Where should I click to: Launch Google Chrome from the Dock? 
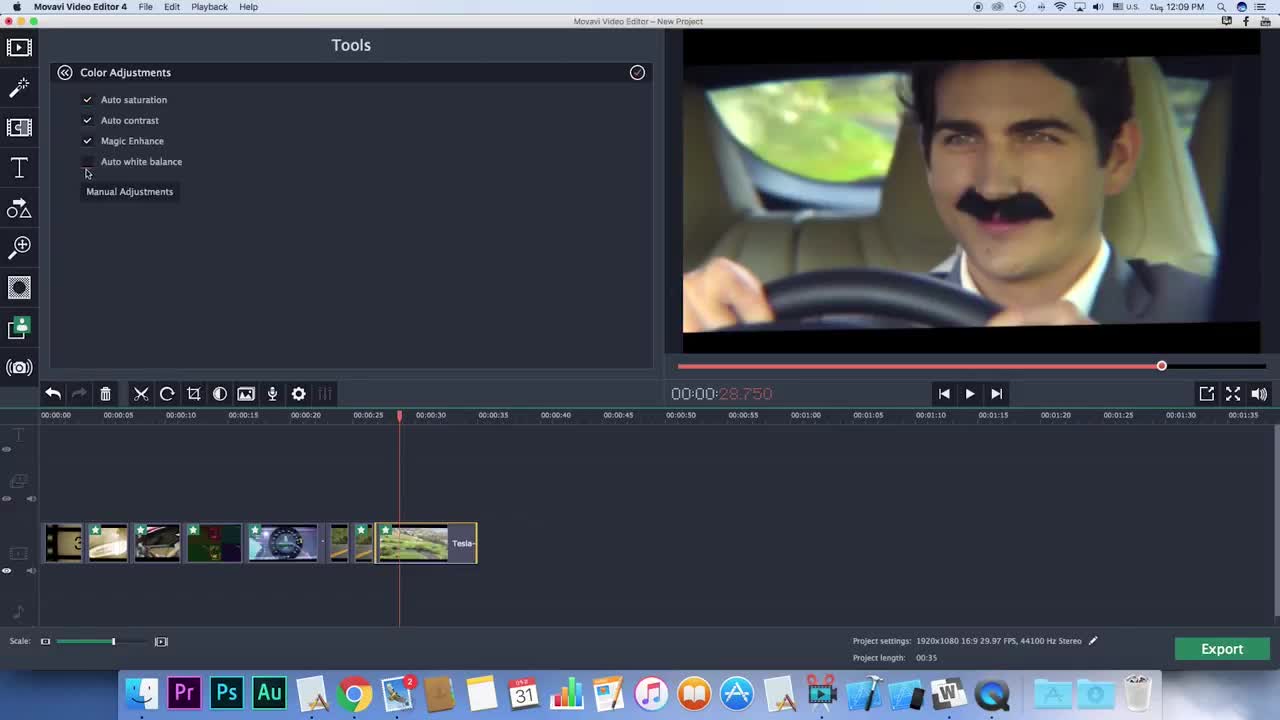(x=354, y=693)
